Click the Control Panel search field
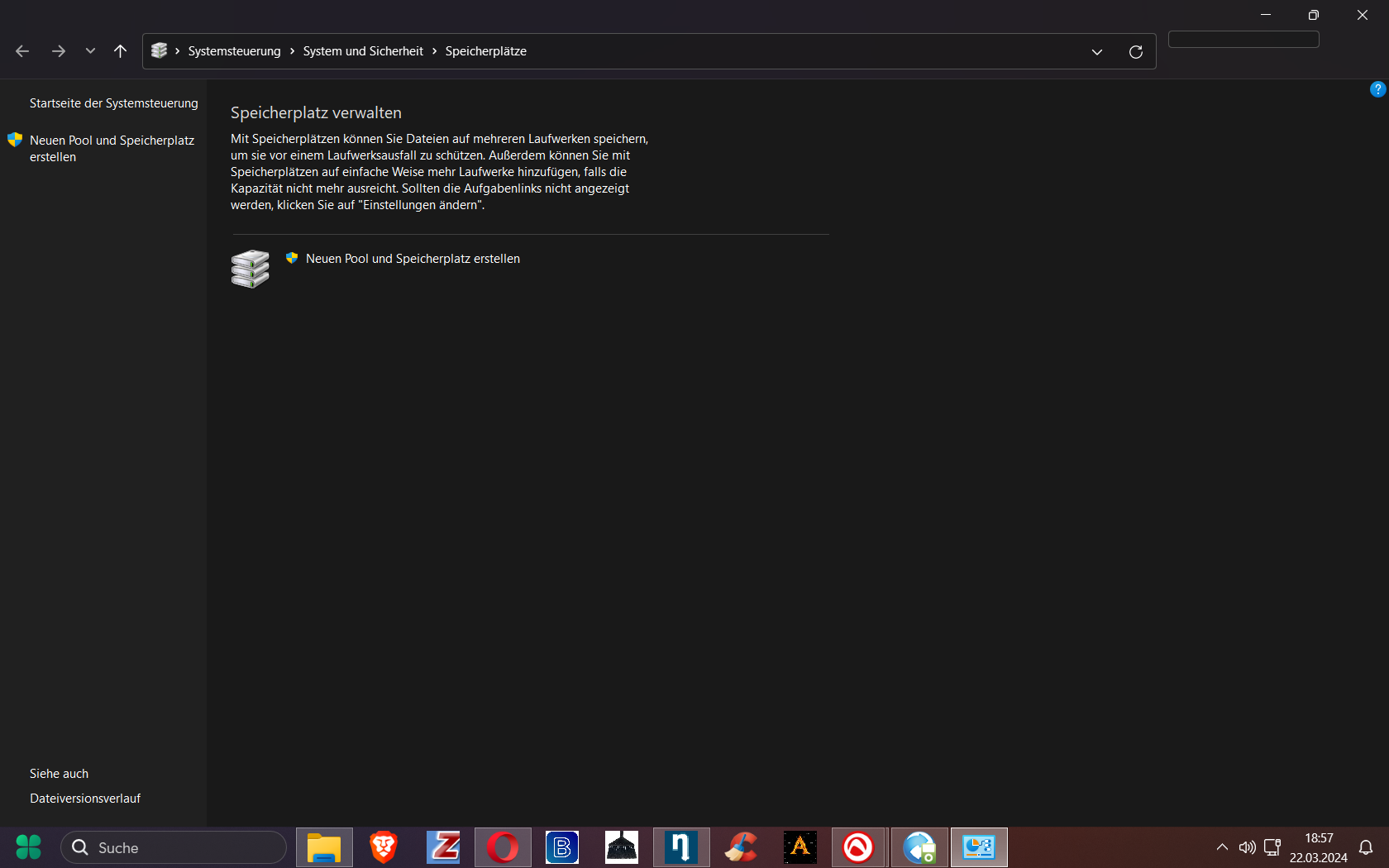Viewport: 1389px width, 868px height. coord(1243,40)
